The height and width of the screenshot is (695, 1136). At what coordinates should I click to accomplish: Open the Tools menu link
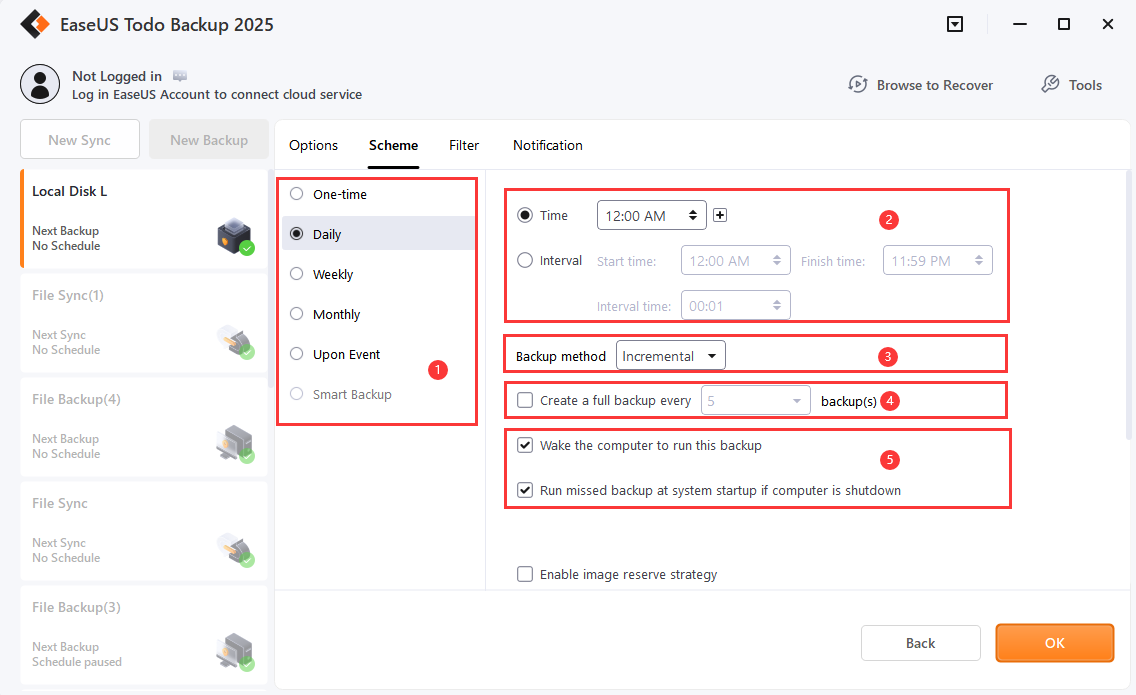coord(1085,85)
